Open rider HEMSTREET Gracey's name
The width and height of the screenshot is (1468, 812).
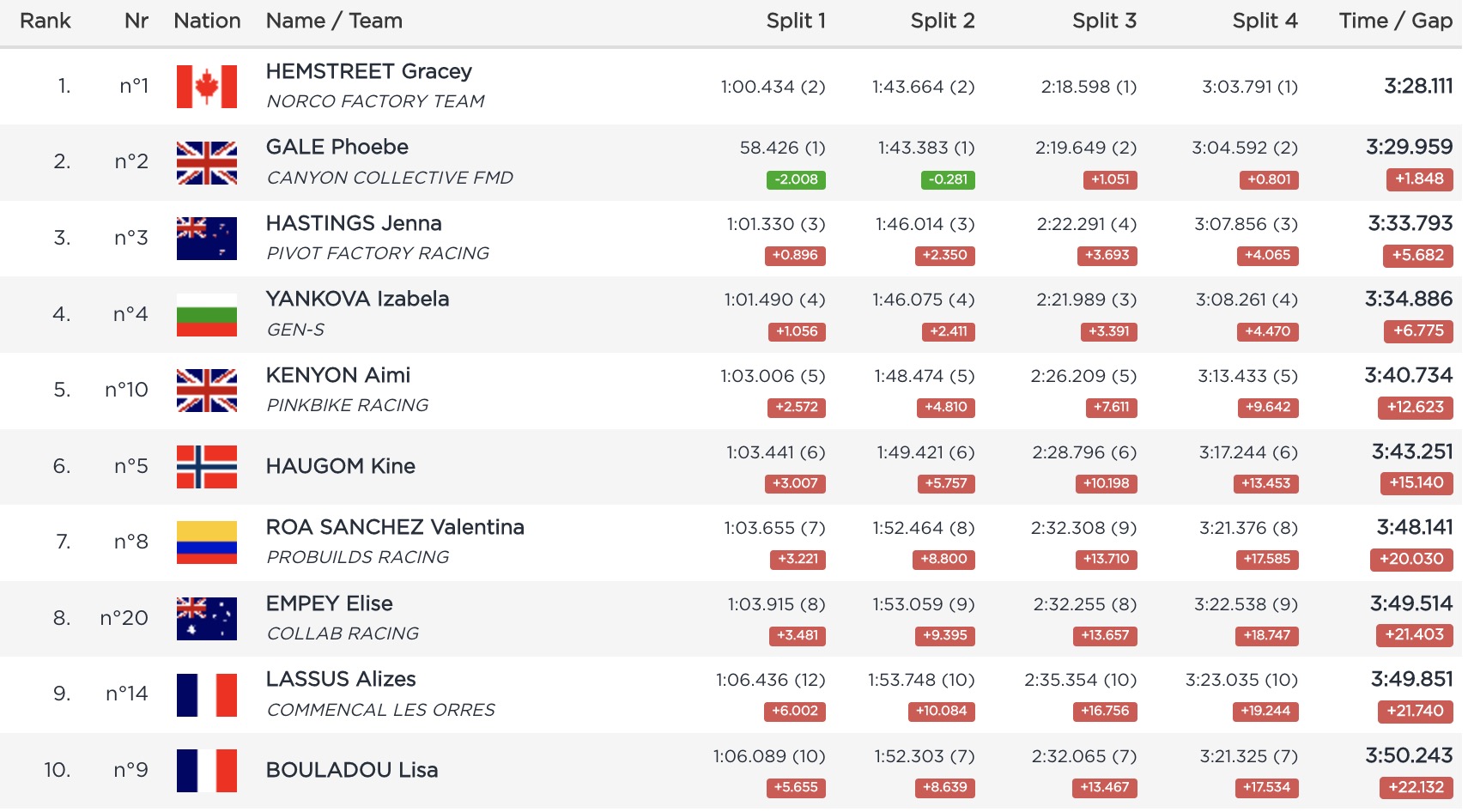point(368,71)
